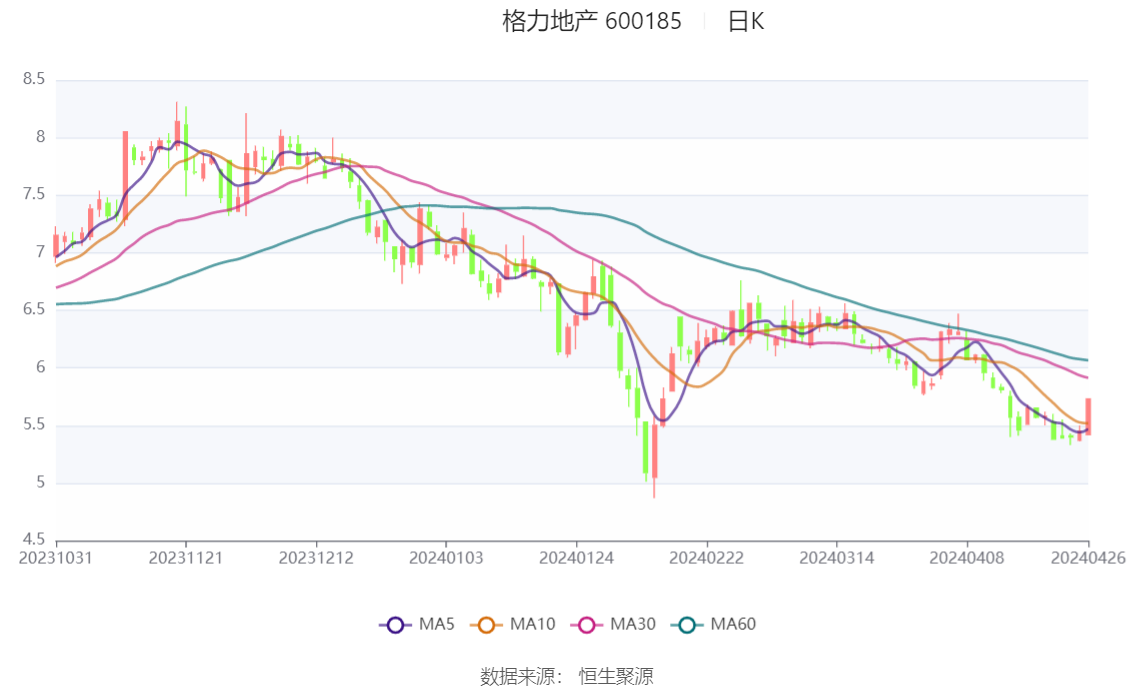Click the 7.5 price axis label
Viewport: 1134px width, 689px height.
click(x=34, y=194)
